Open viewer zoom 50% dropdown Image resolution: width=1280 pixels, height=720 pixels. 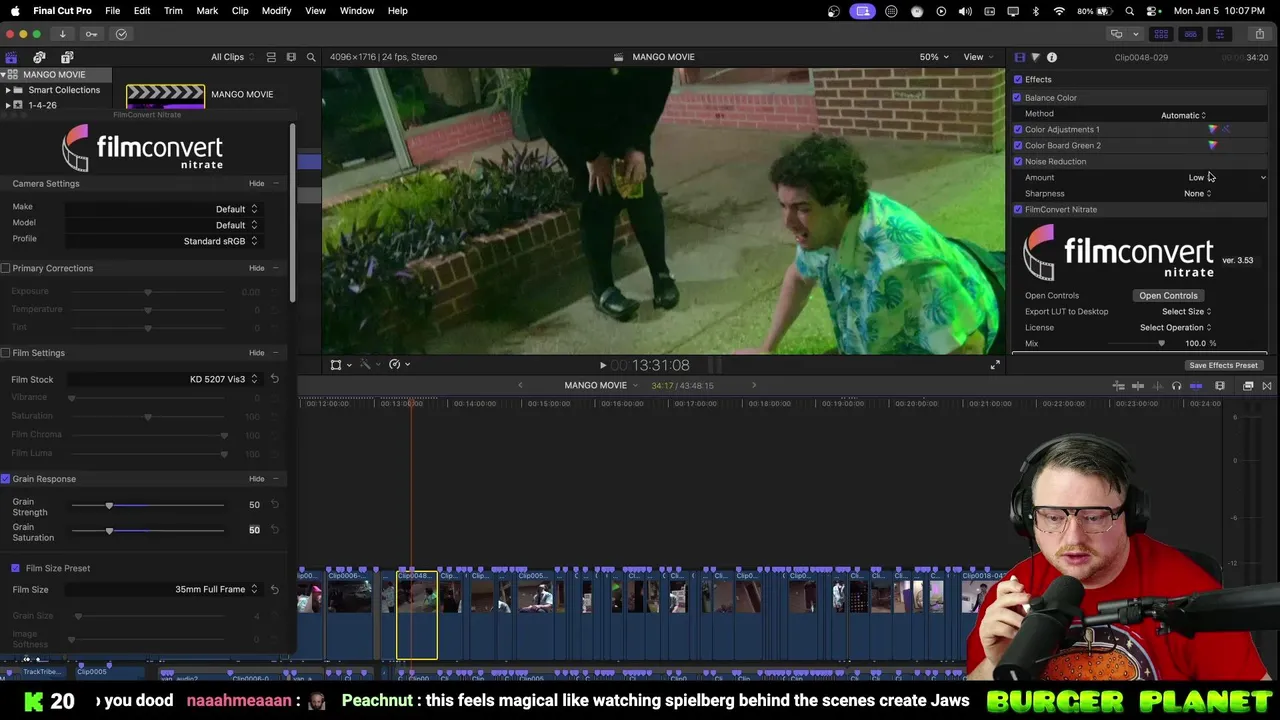934,57
